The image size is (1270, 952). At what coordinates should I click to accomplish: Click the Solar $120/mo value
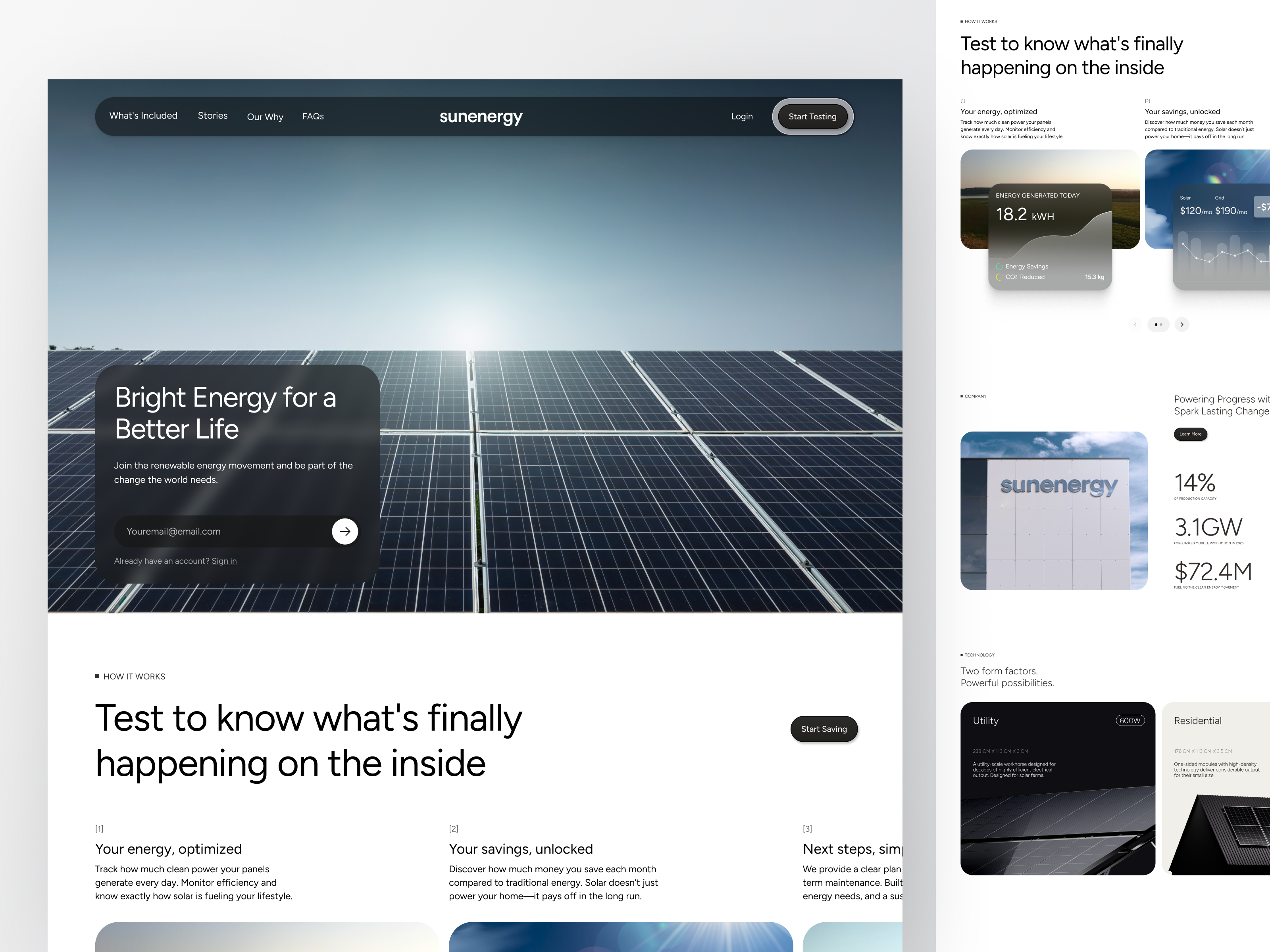coord(1195,211)
